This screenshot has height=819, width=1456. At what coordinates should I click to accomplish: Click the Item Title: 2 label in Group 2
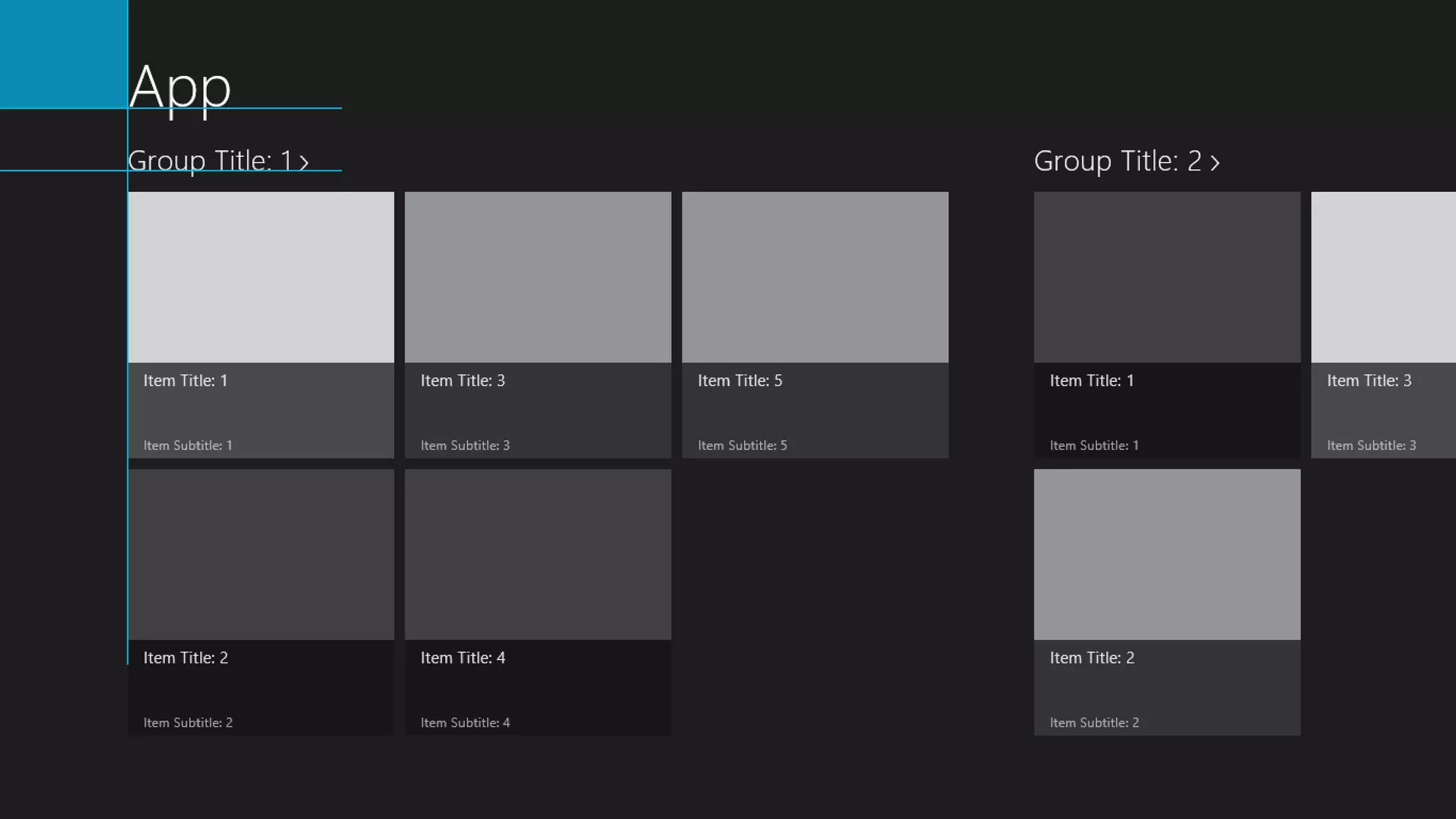pos(1092,658)
